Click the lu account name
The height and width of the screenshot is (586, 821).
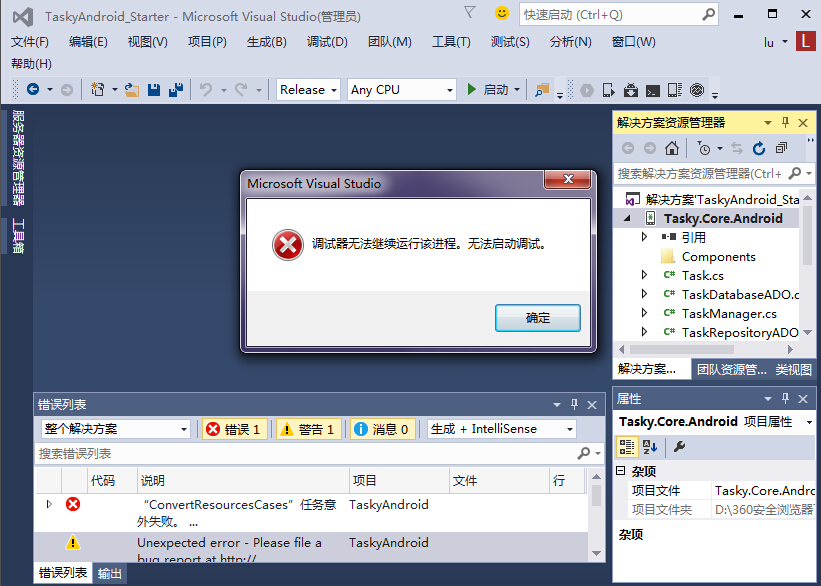point(769,42)
